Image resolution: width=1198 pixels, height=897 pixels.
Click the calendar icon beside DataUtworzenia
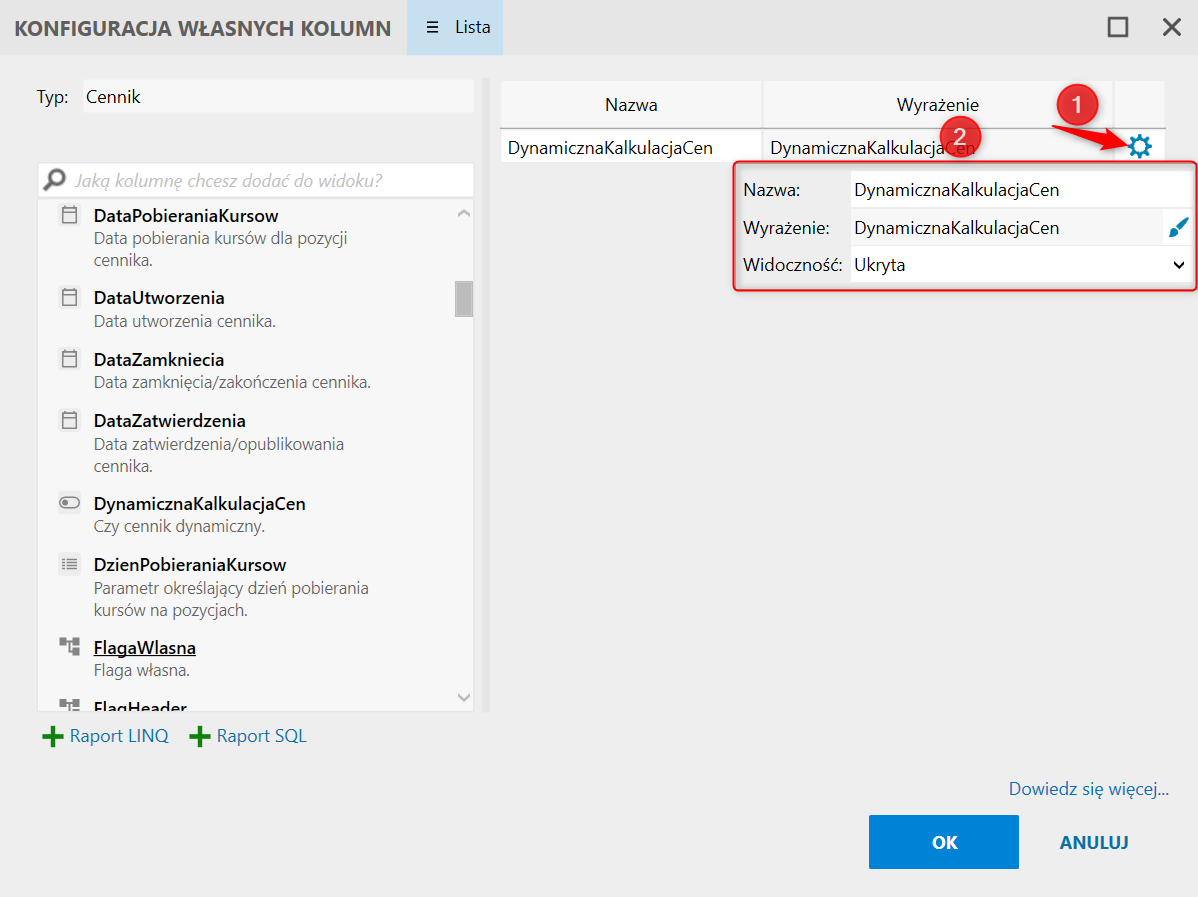[69, 297]
